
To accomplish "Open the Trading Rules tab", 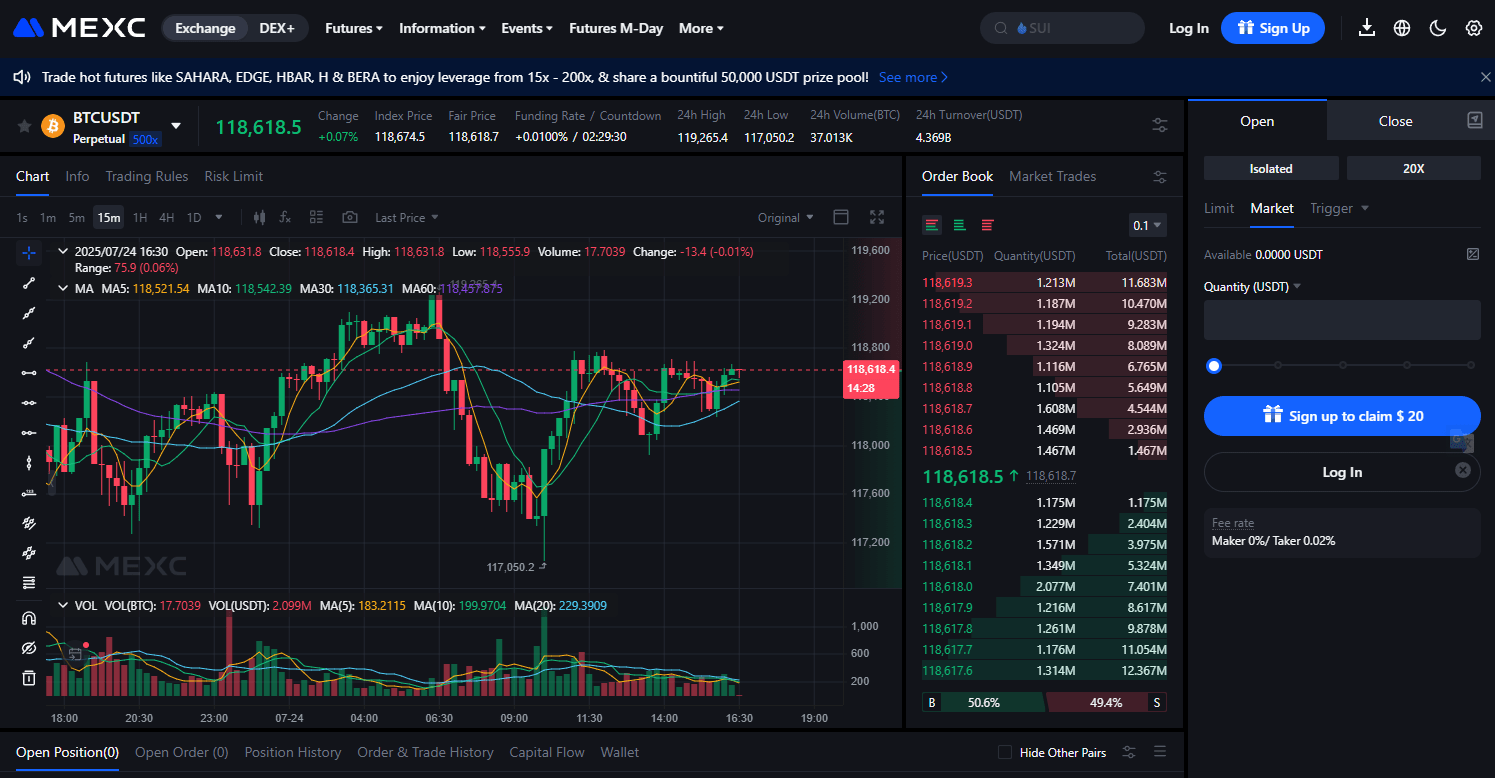I will pyautogui.click(x=147, y=176).
